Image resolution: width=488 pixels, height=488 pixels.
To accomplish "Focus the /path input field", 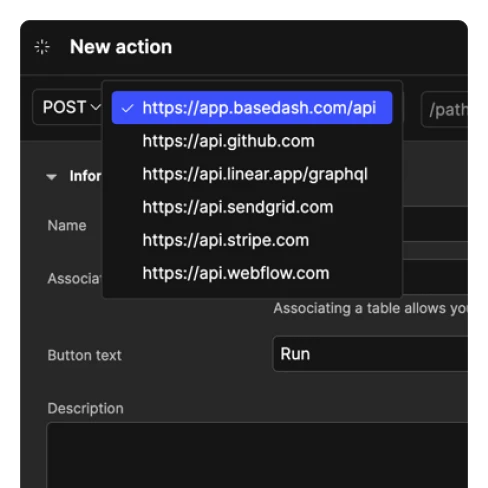I will [445, 110].
